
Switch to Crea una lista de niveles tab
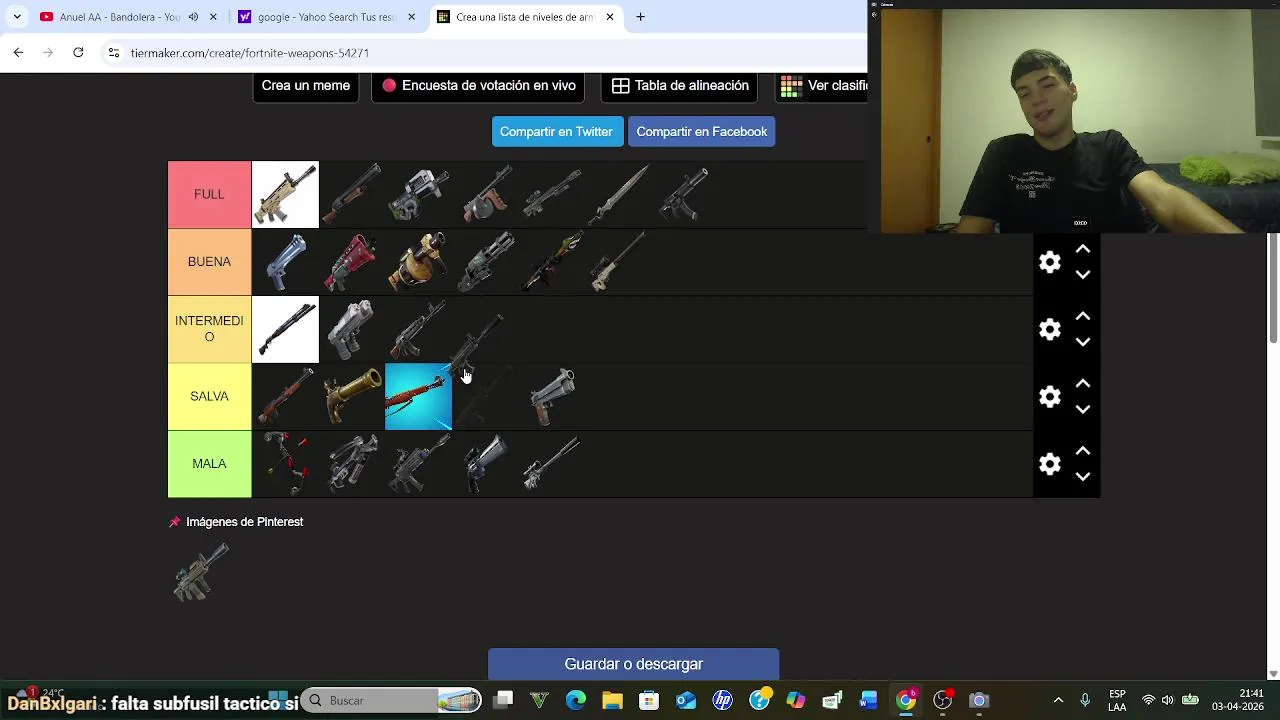(524, 17)
